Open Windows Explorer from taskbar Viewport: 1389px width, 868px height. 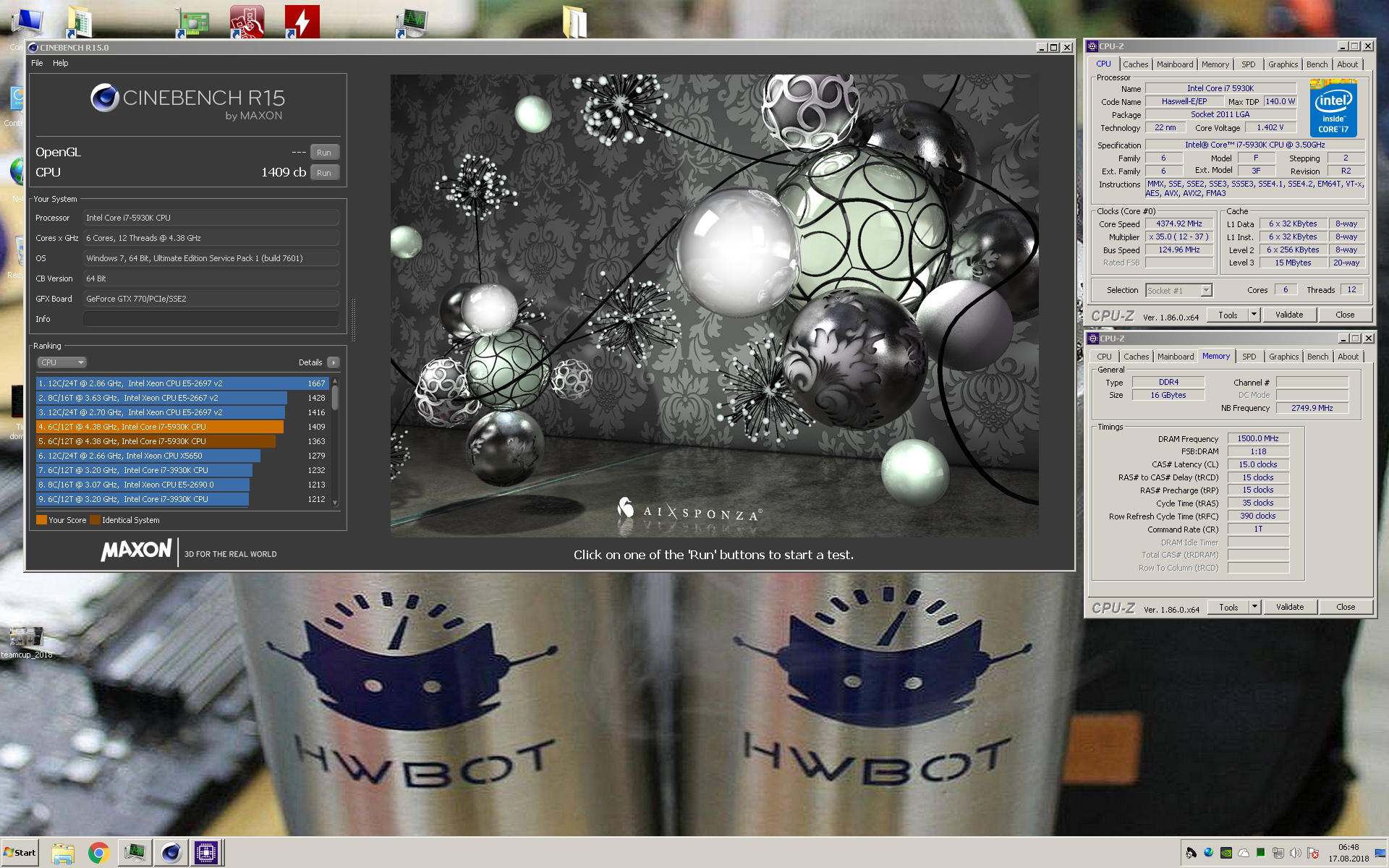pos(63,854)
